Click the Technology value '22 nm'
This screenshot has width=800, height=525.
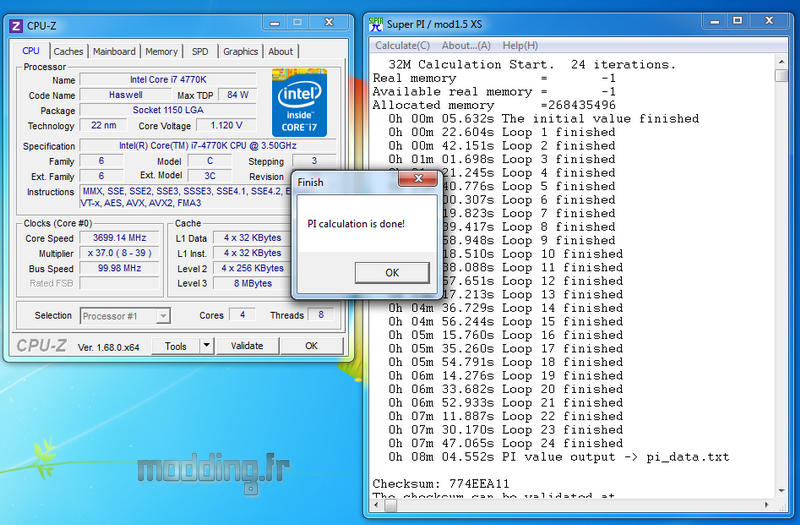tap(104, 126)
